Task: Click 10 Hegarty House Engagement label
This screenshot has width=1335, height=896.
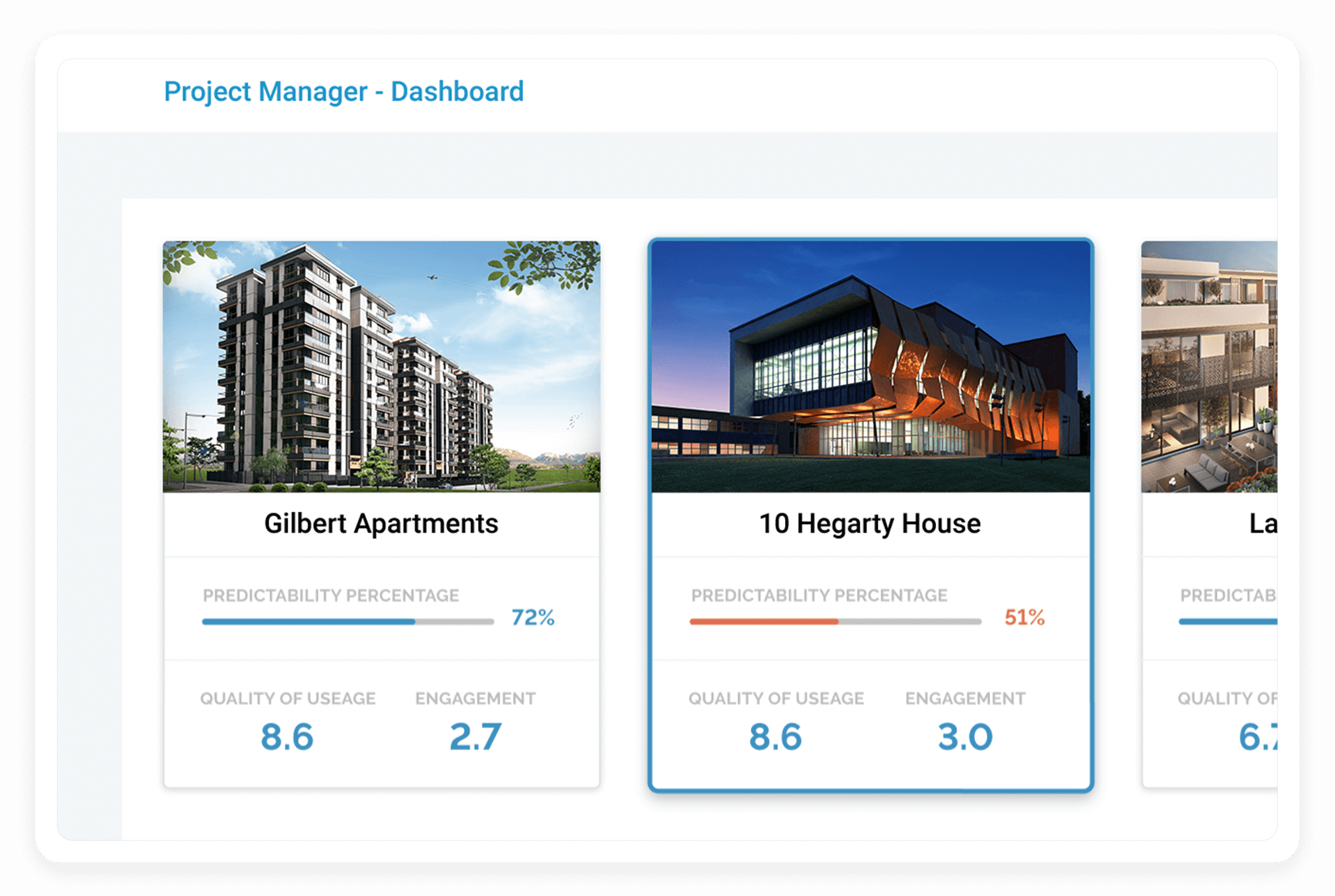Action: (965, 699)
